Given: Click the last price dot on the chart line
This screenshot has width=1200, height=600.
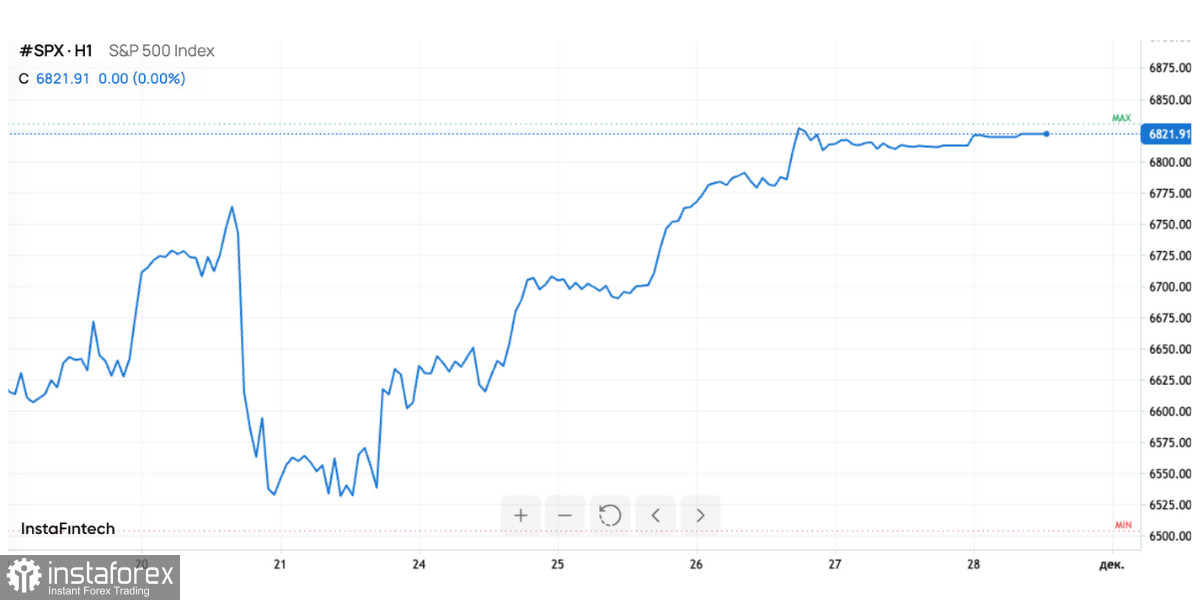Looking at the screenshot, I should [1045, 134].
